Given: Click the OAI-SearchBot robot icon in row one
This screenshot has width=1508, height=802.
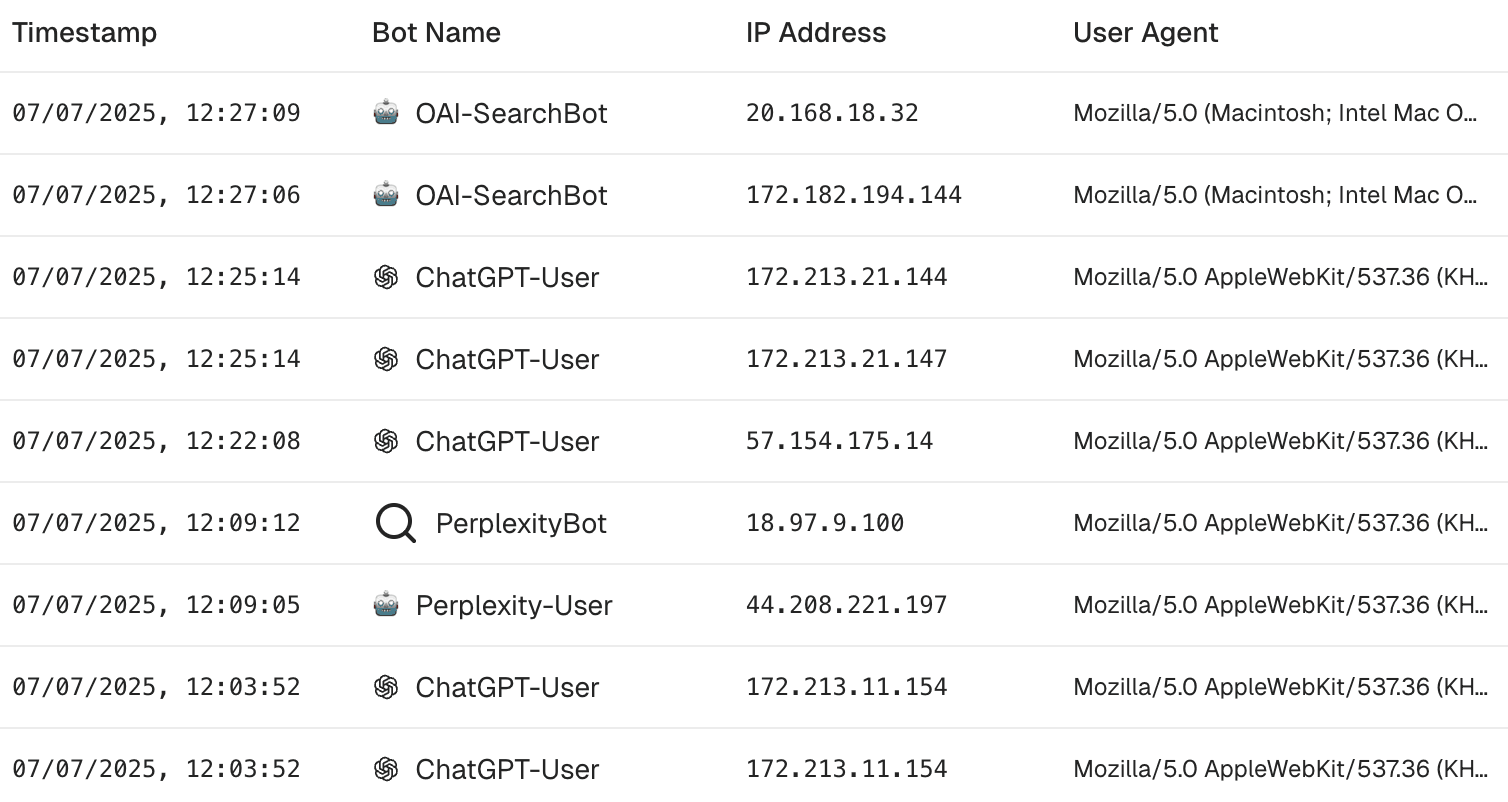Looking at the screenshot, I should coord(390,113).
